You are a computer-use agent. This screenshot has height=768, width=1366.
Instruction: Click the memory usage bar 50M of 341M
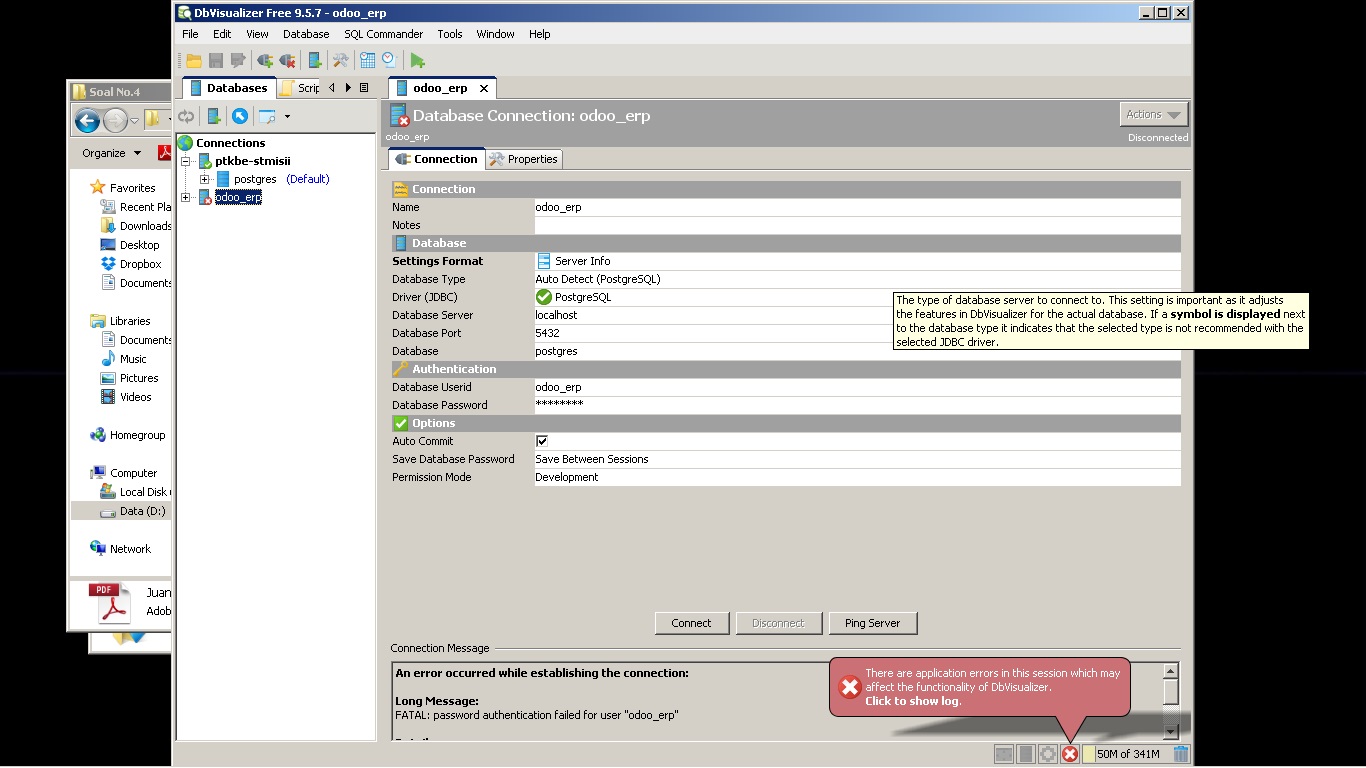pyautogui.click(x=1126, y=754)
